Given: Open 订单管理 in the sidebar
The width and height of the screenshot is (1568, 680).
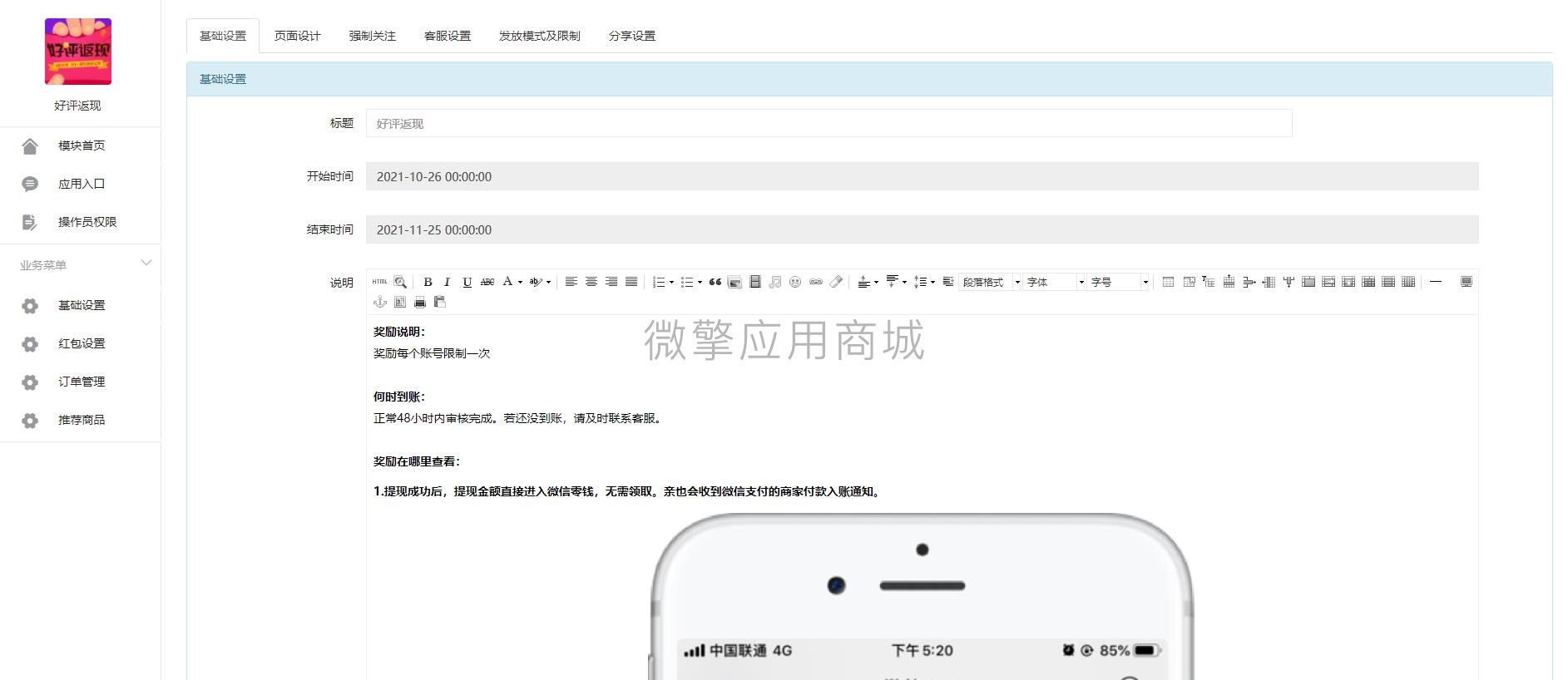Looking at the screenshot, I should [81, 382].
